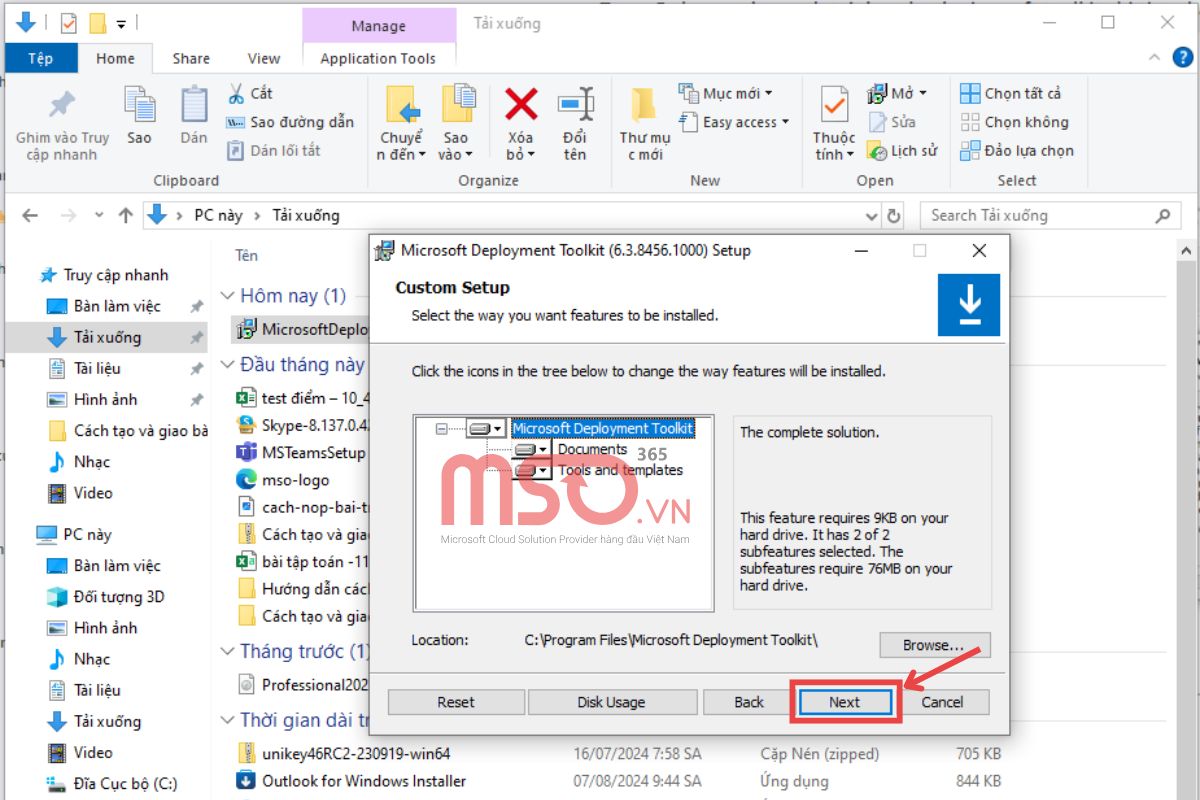The height and width of the screenshot is (800, 1200).
Task: Click the Đổi tên (Rename) icon
Action: pyautogui.click(x=575, y=104)
